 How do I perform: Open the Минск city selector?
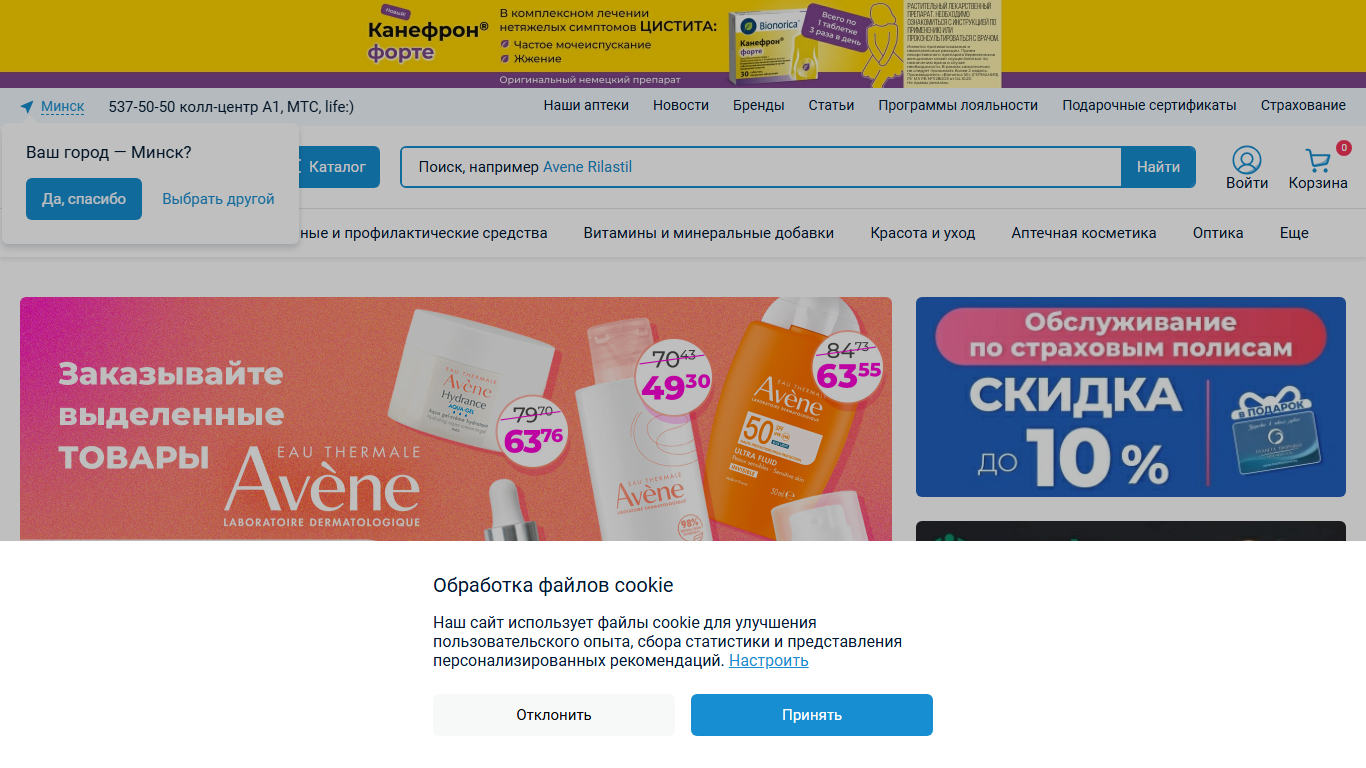pyautogui.click(x=62, y=106)
